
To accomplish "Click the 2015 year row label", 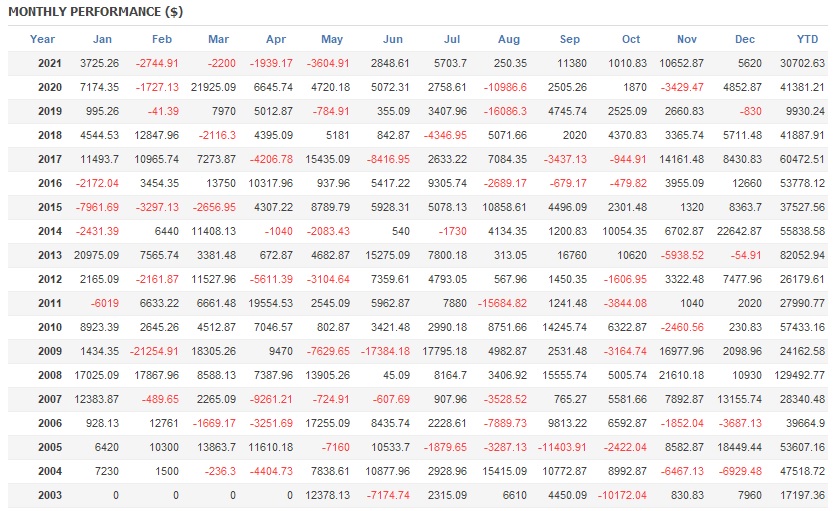I will (49, 207).
